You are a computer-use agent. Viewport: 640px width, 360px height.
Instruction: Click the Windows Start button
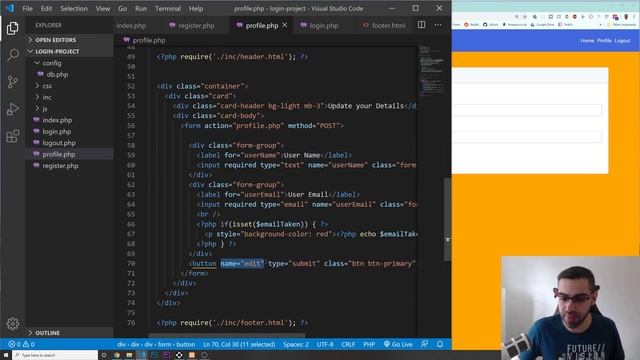tap(6, 355)
